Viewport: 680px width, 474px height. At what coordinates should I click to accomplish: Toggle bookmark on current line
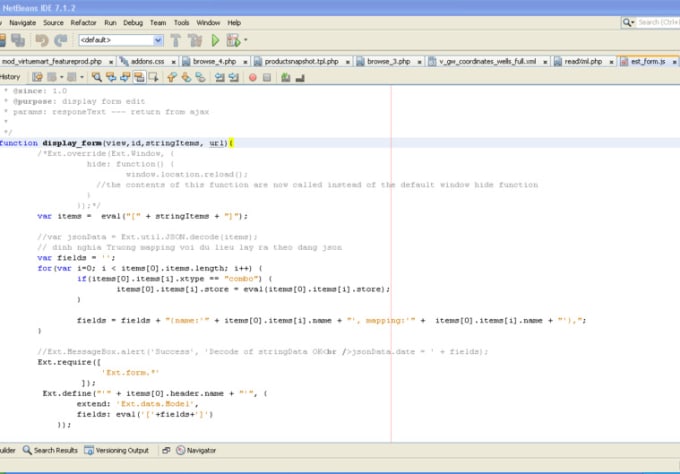click(x=200, y=77)
